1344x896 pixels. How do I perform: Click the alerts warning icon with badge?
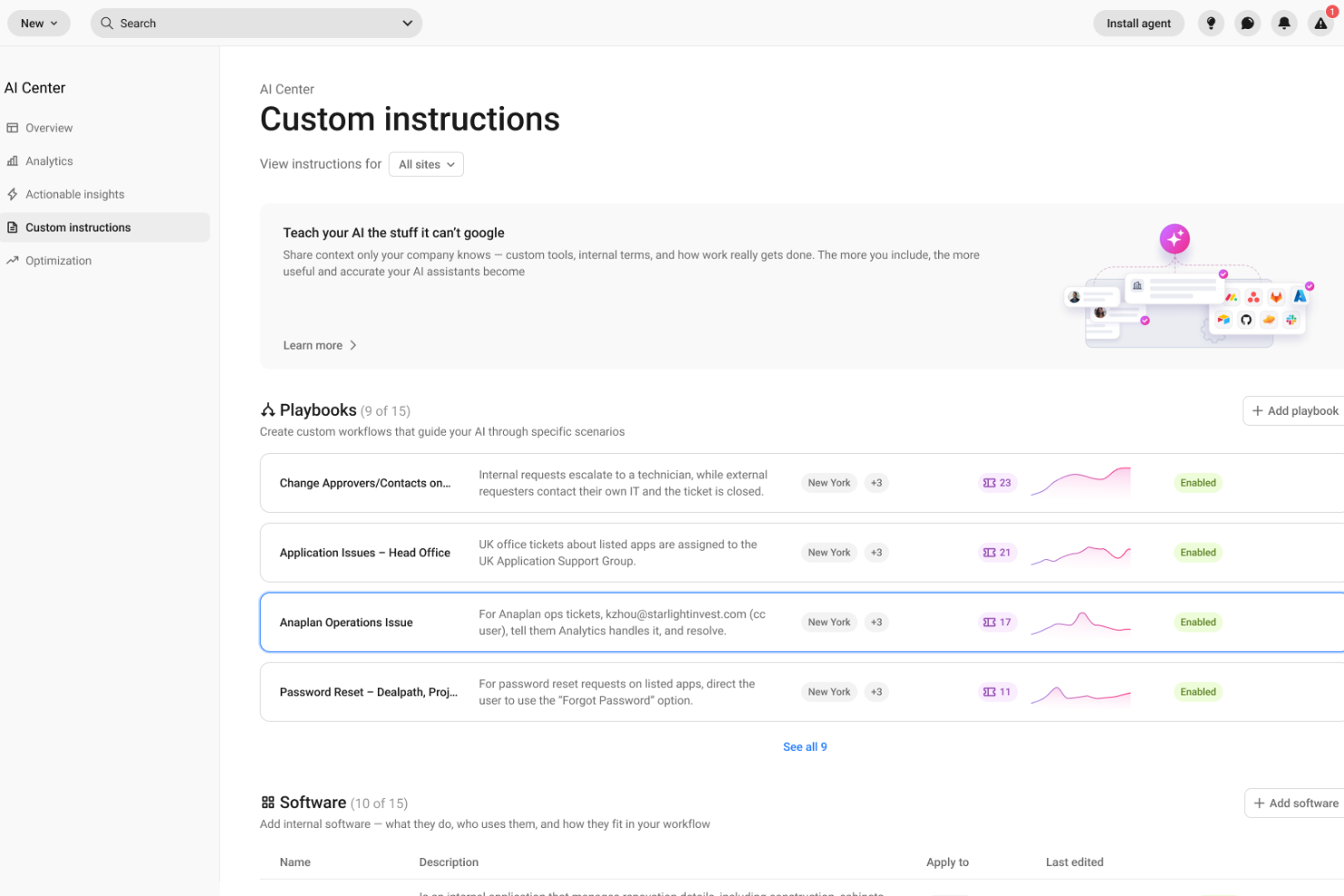pyautogui.click(x=1319, y=23)
